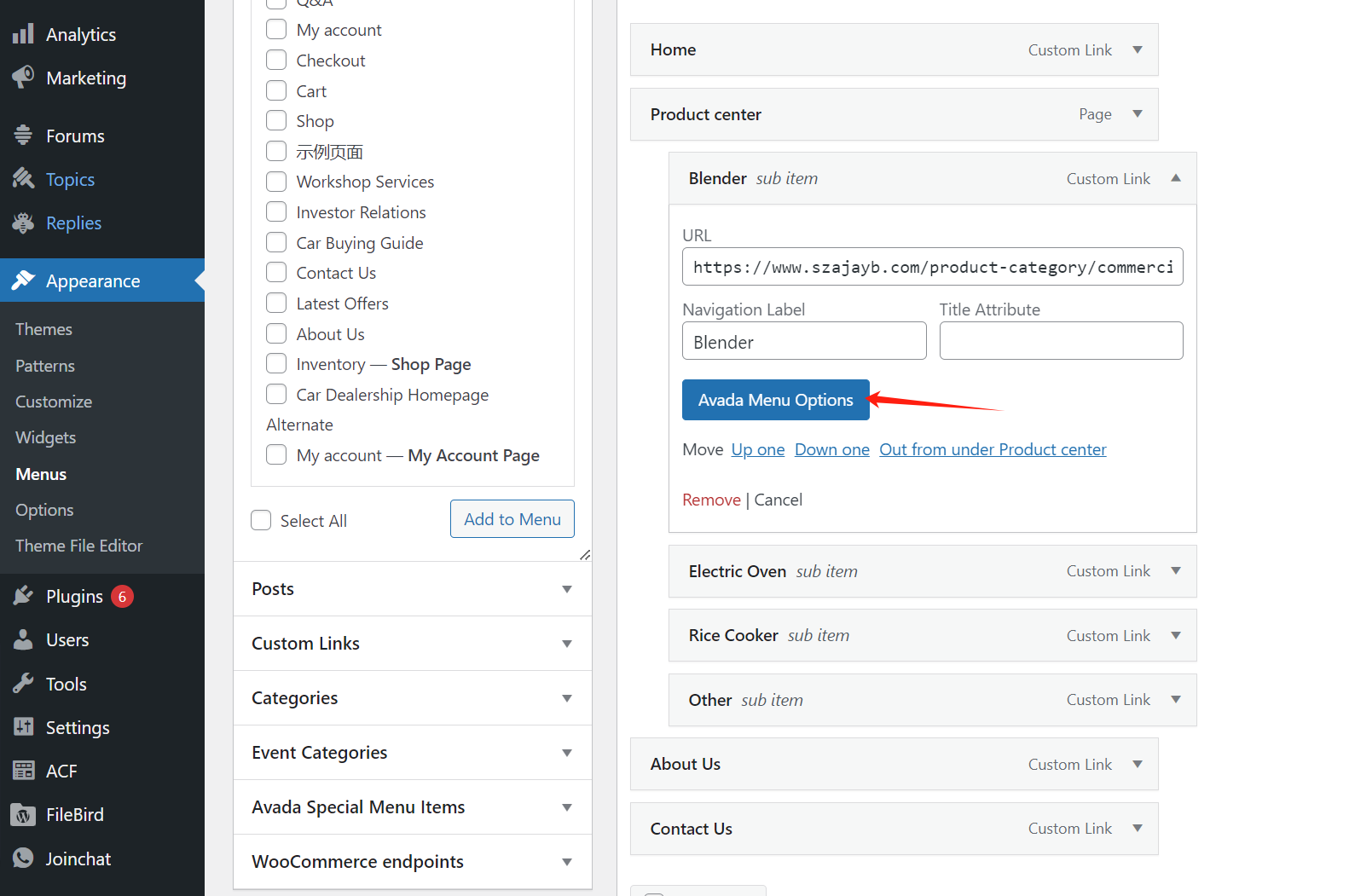Click the Navigation Label input field
Viewport: 1349px width, 896px height.
click(x=804, y=341)
